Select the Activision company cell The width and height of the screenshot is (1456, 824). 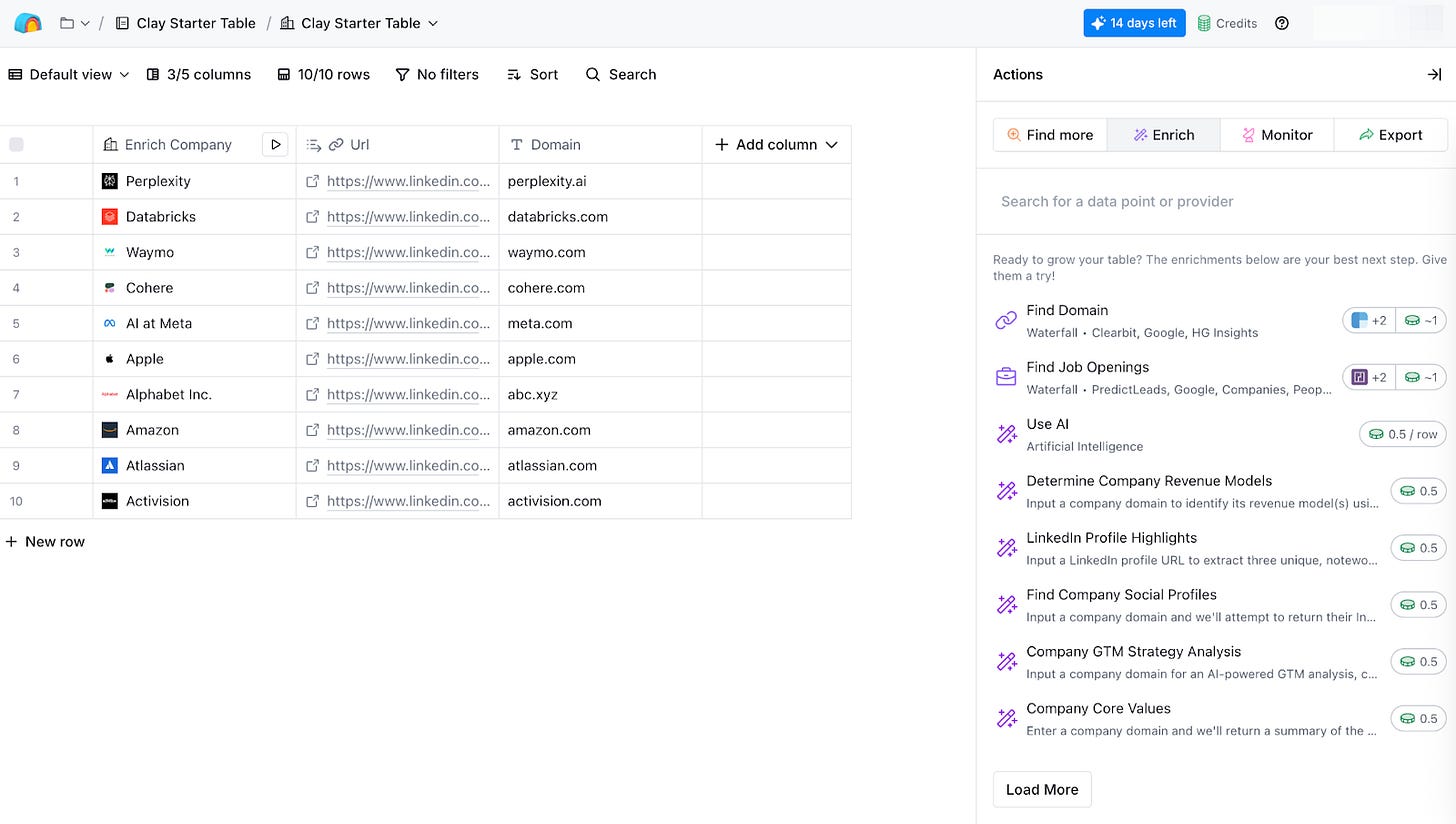(x=195, y=501)
